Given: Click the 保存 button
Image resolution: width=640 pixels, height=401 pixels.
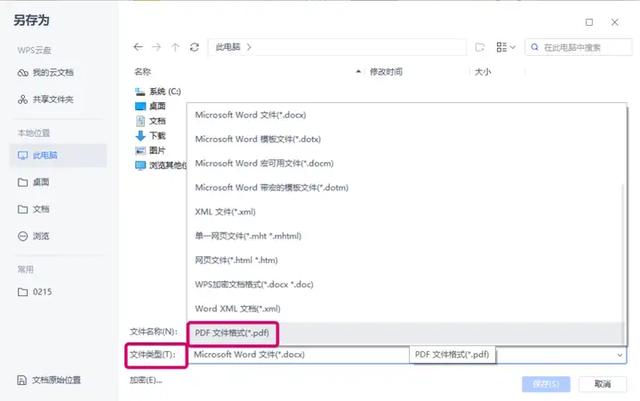Looking at the screenshot, I should (546, 384).
